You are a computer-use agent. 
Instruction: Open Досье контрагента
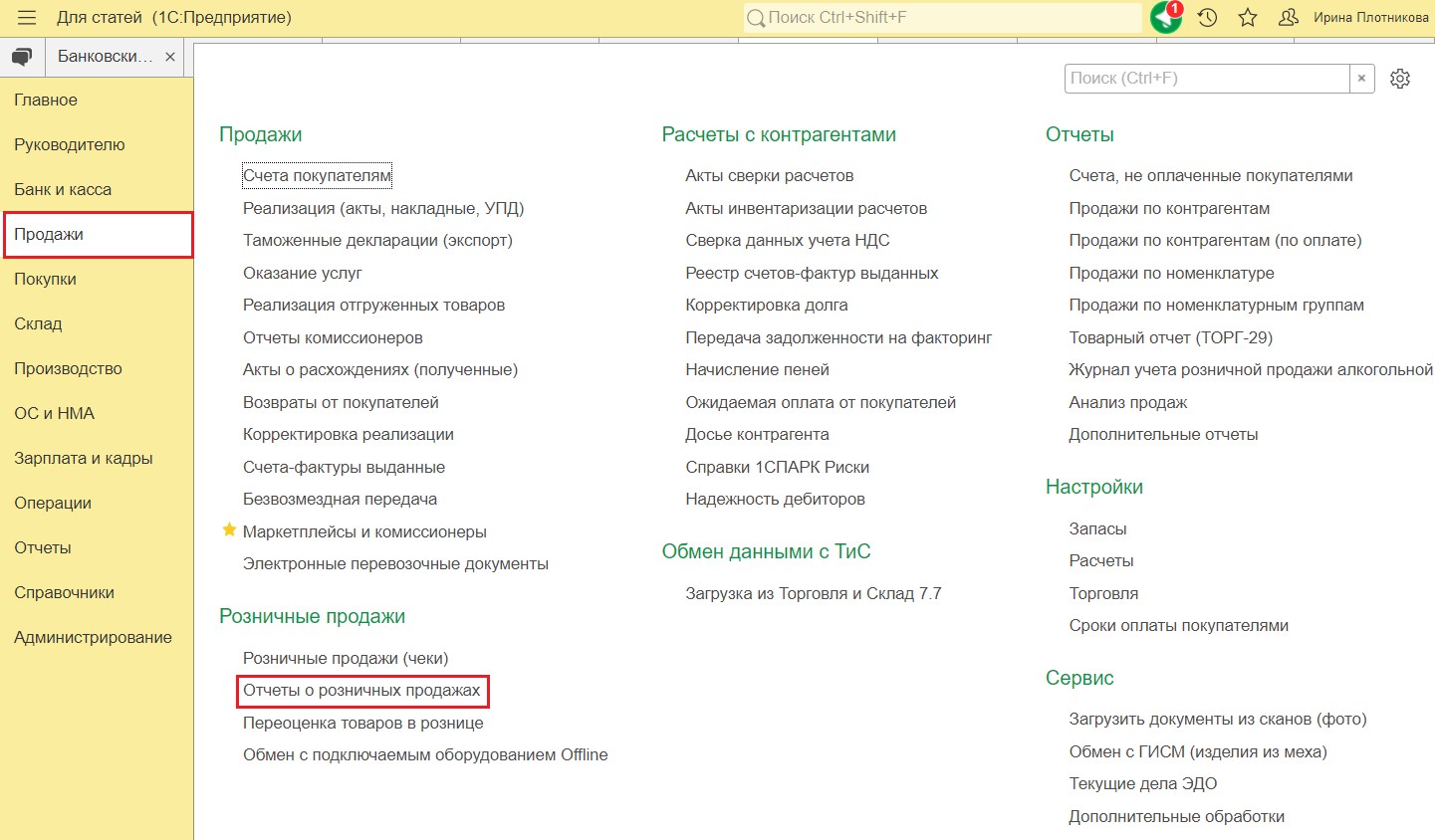tap(757, 434)
